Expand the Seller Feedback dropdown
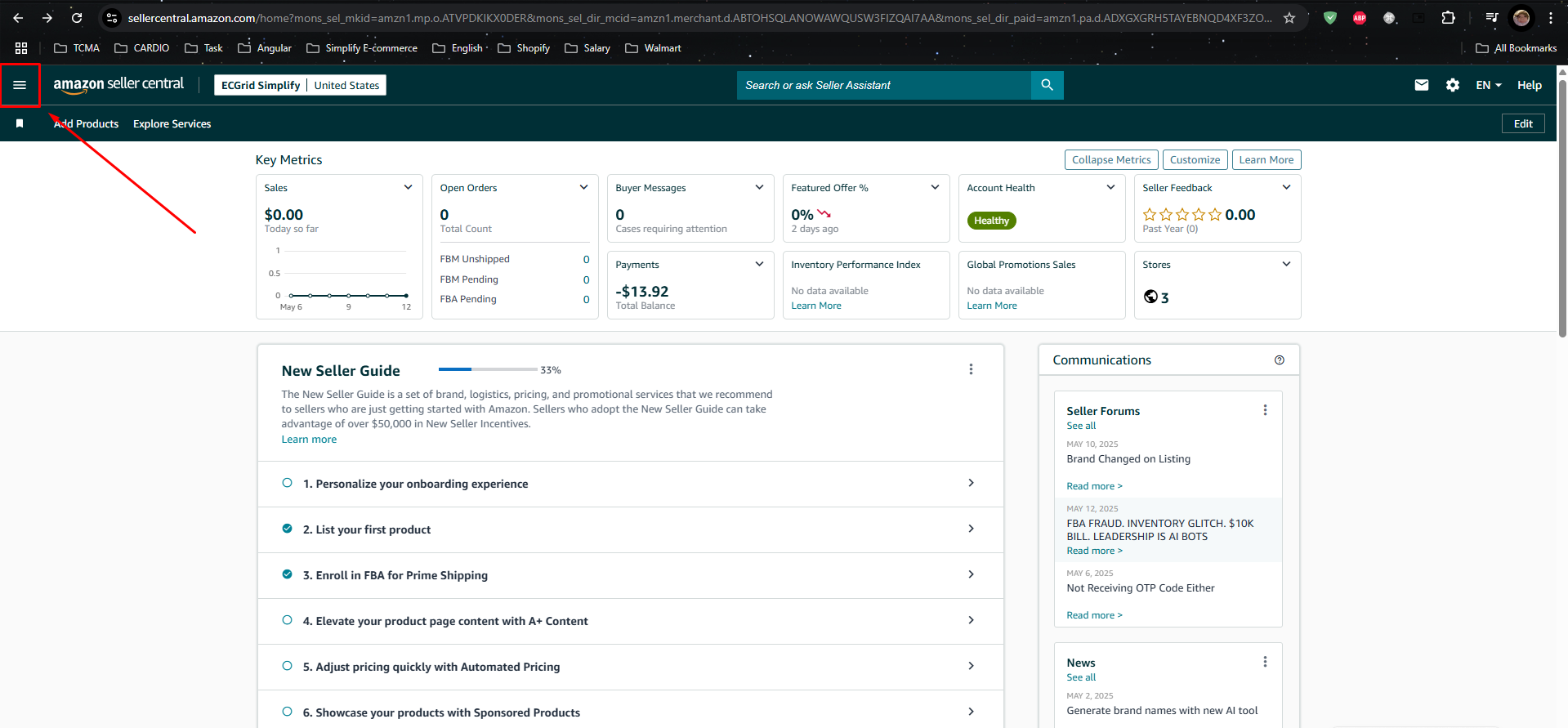The height and width of the screenshot is (728, 1568). click(1286, 187)
